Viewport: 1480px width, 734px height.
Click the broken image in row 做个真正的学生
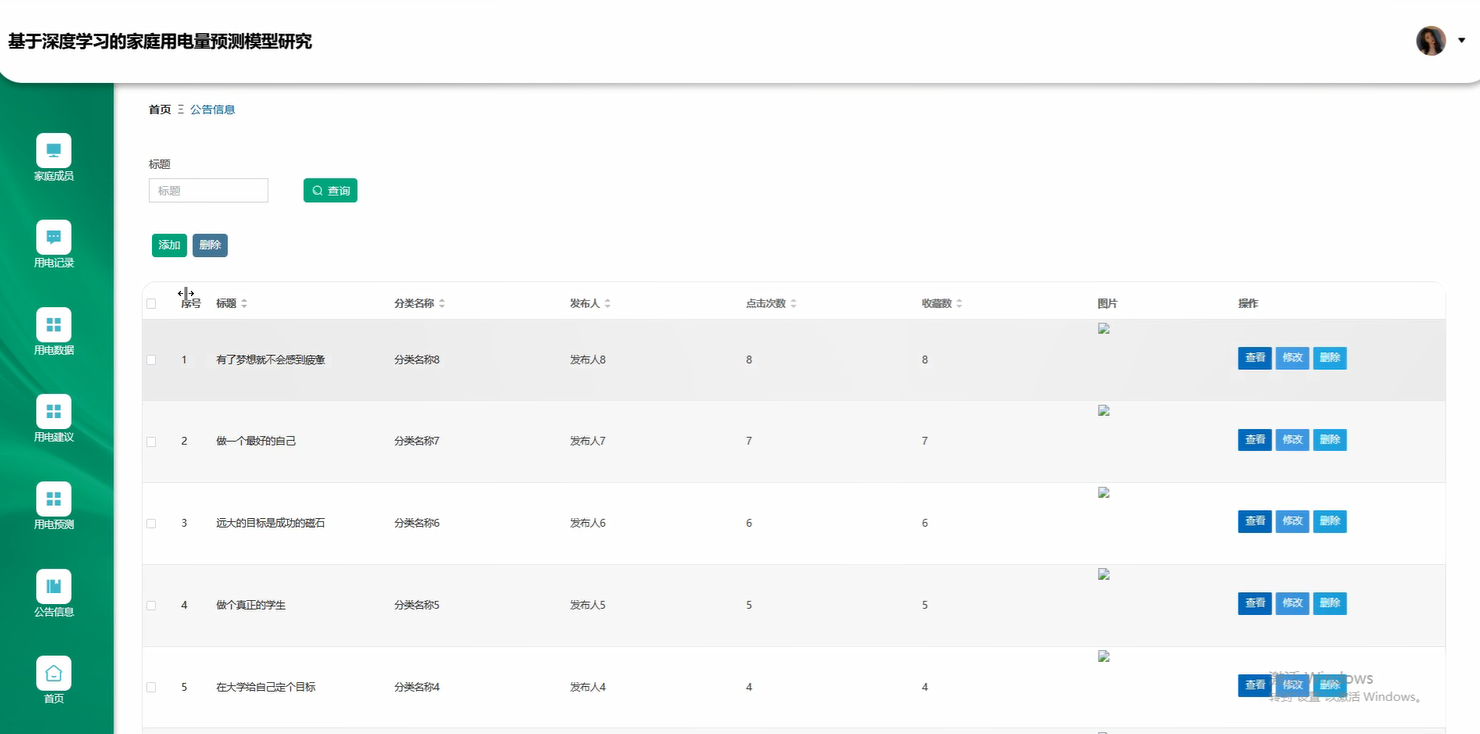1104,574
